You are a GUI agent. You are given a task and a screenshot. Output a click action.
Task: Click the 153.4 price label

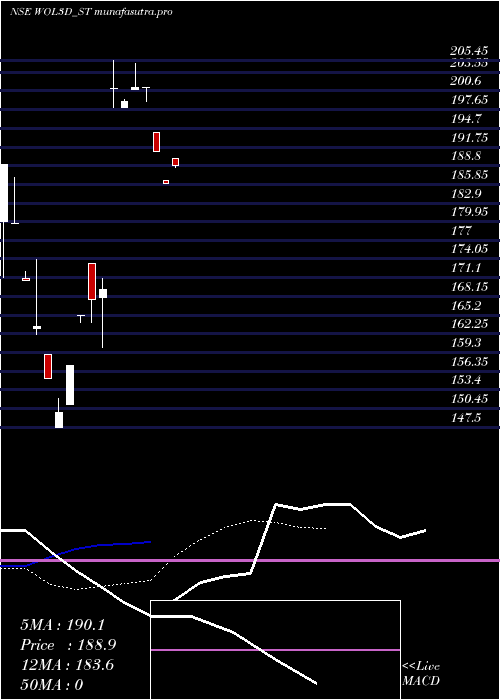click(466, 380)
